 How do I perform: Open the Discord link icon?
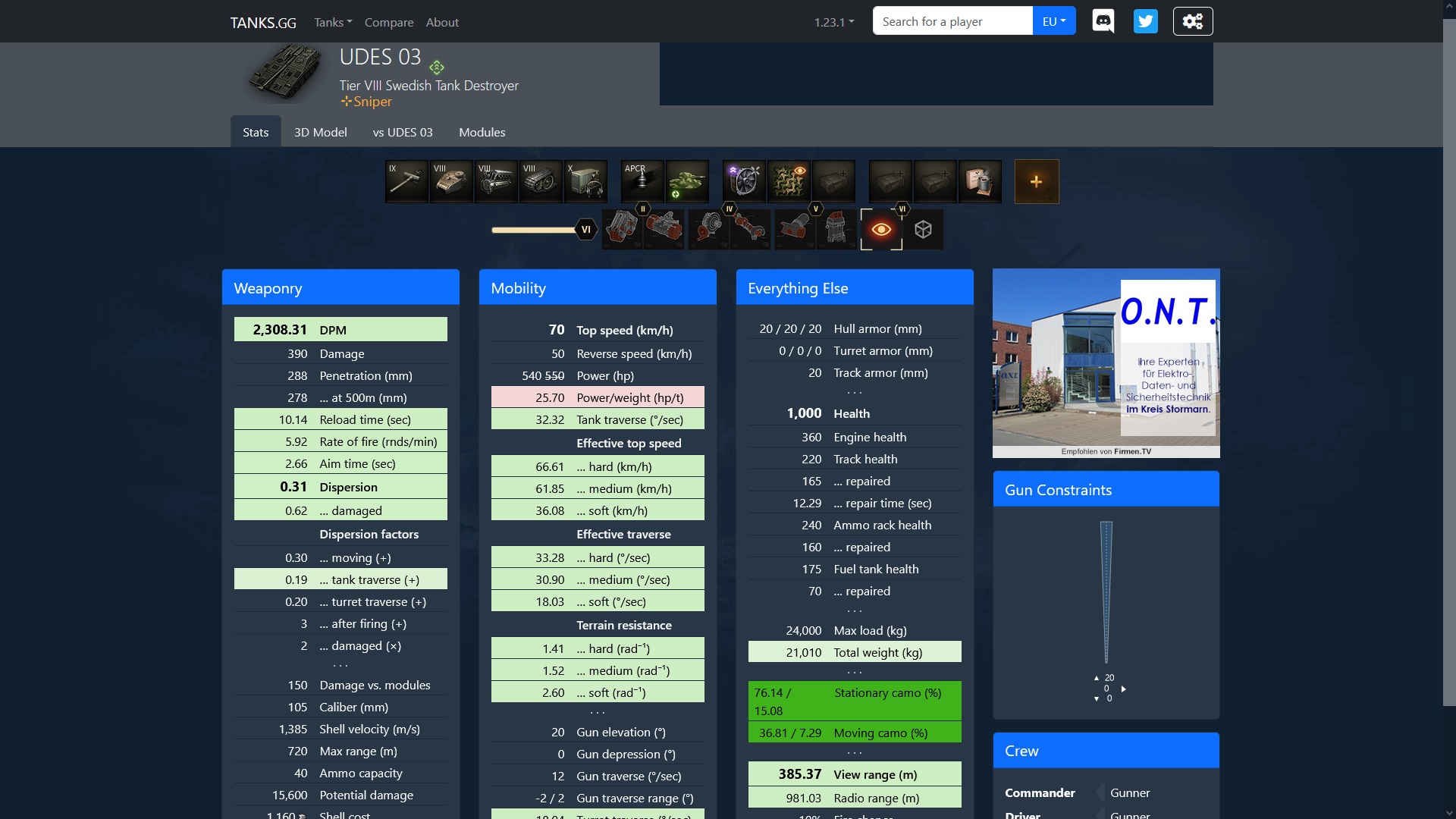click(1103, 21)
